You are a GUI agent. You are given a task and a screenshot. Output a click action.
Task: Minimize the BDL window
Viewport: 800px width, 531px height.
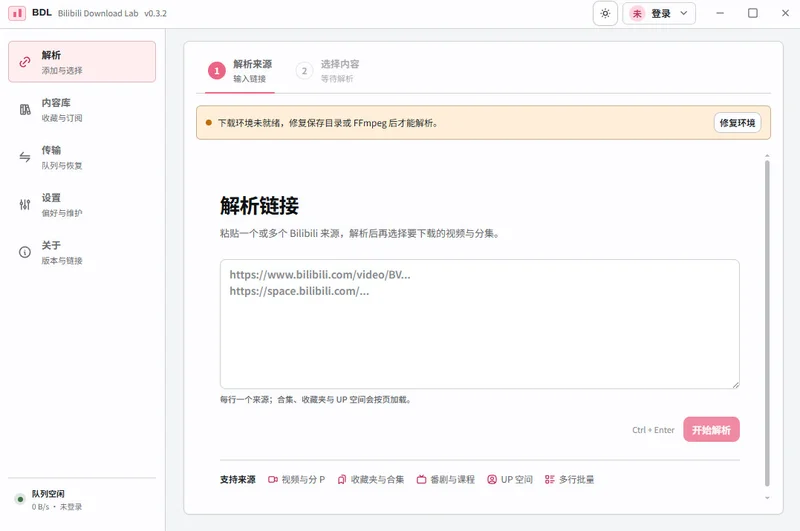[x=720, y=13]
